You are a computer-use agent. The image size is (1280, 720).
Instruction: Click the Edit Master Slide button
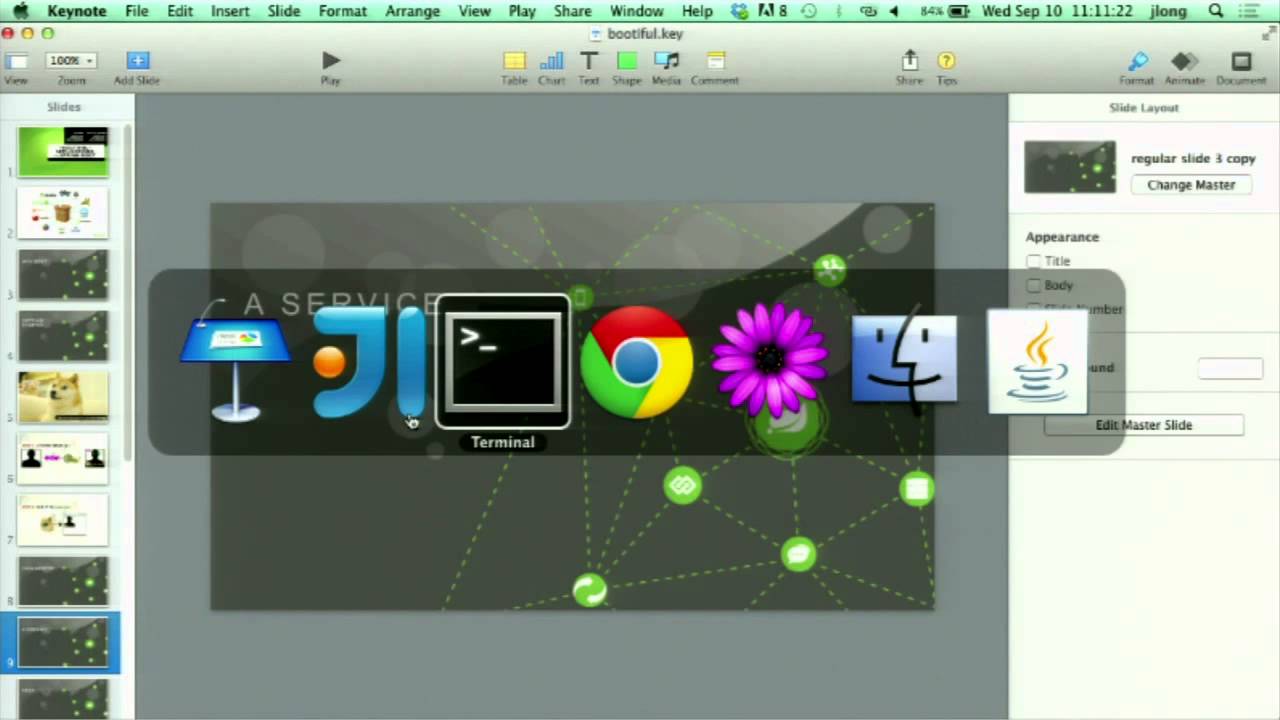coord(1144,425)
